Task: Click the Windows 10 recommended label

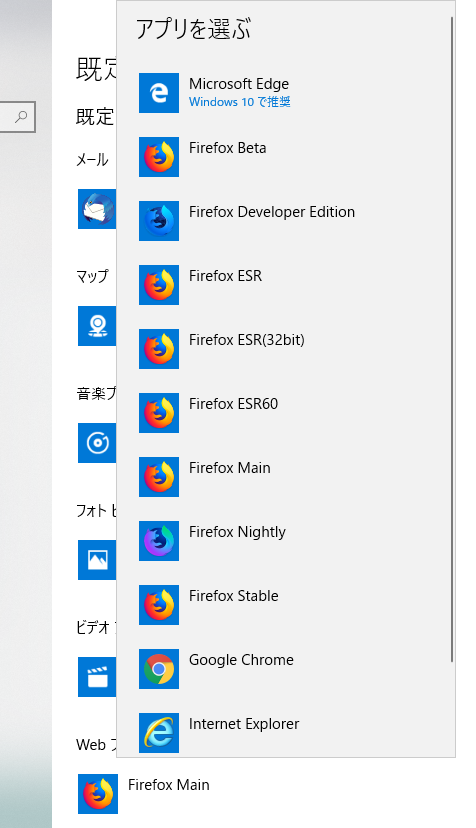Action: point(240,102)
